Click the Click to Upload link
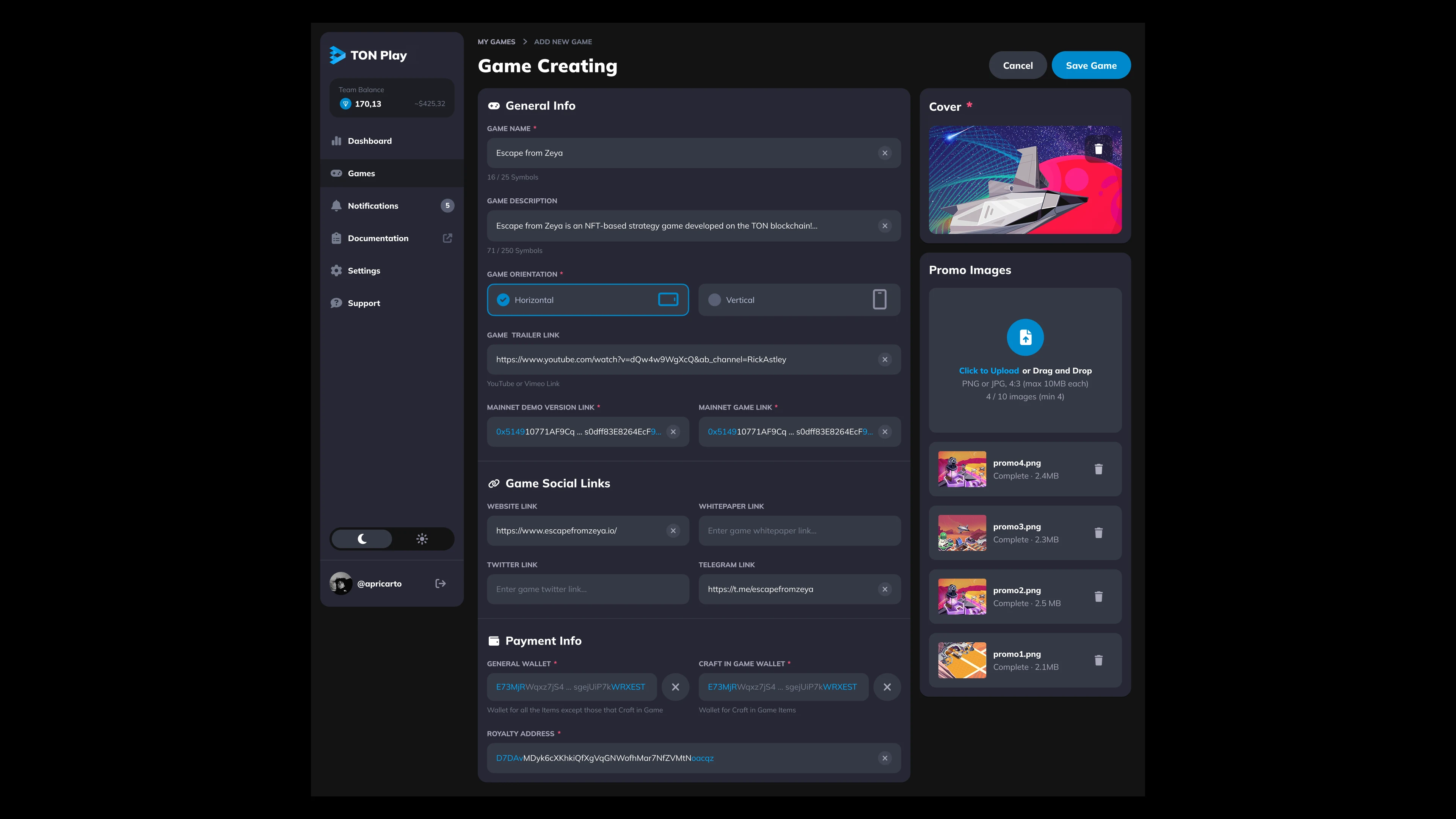Screen dimensions: 1456x819 coord(988,371)
